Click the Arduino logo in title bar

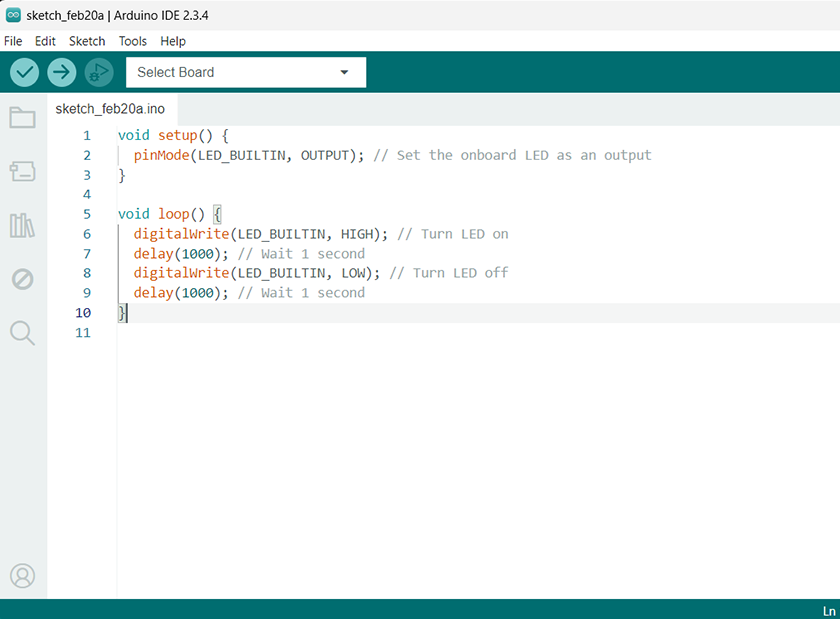point(13,15)
